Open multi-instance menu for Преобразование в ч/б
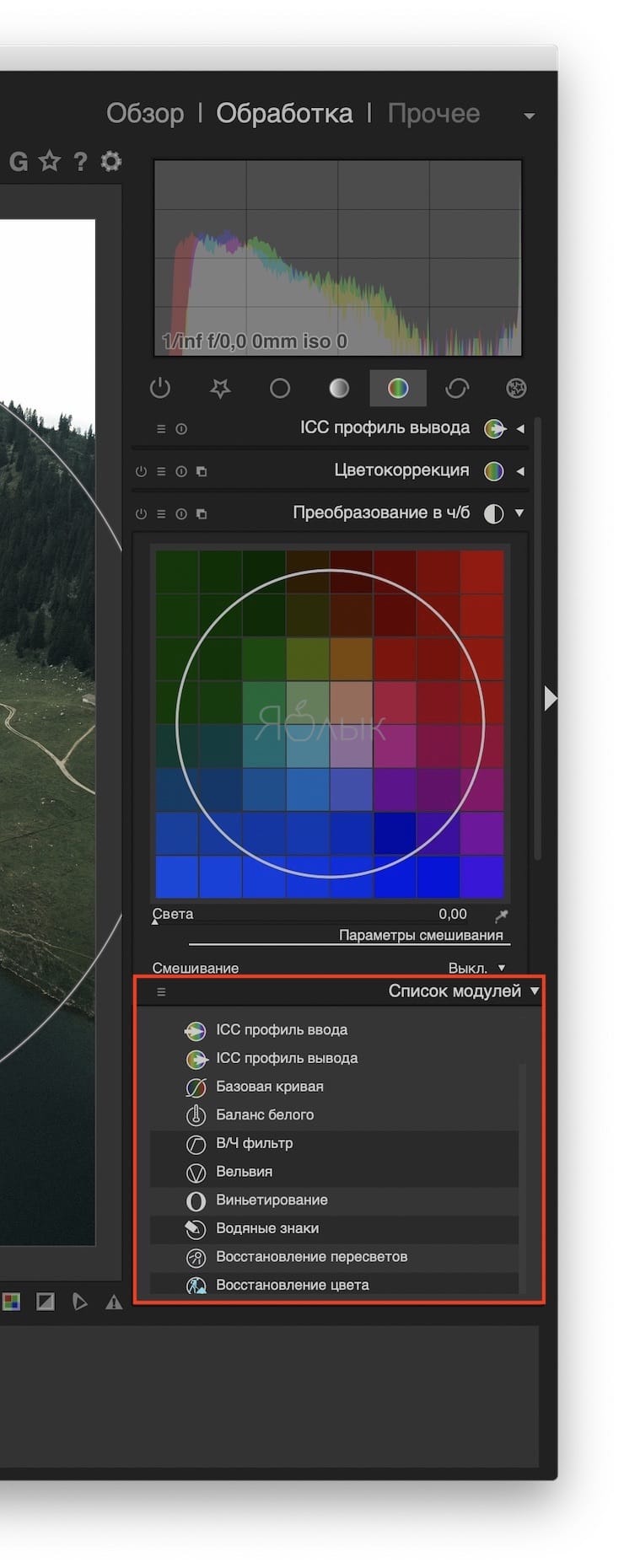624x1568 pixels. pyautogui.click(x=202, y=513)
